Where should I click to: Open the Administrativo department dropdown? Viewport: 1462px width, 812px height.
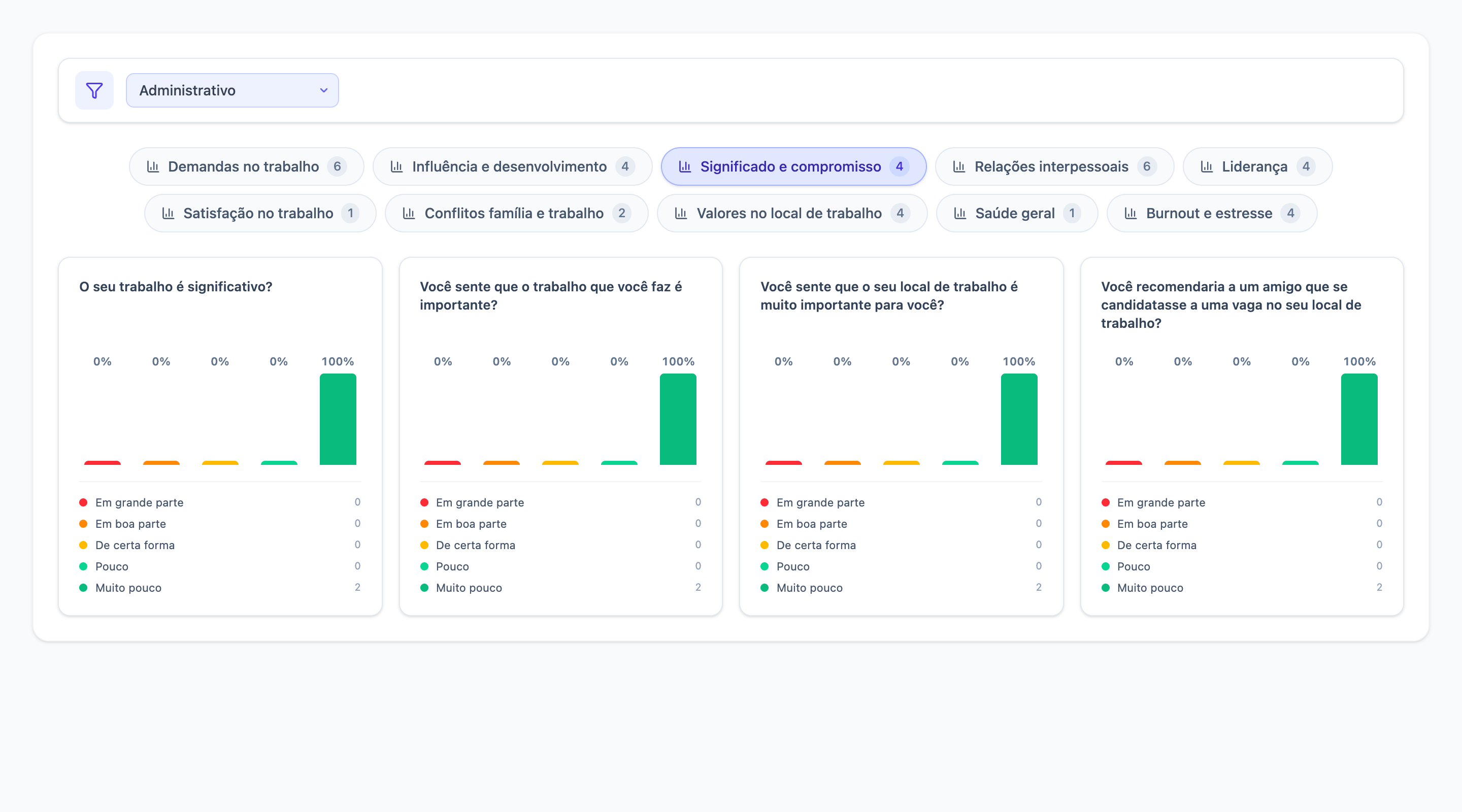tap(231, 90)
